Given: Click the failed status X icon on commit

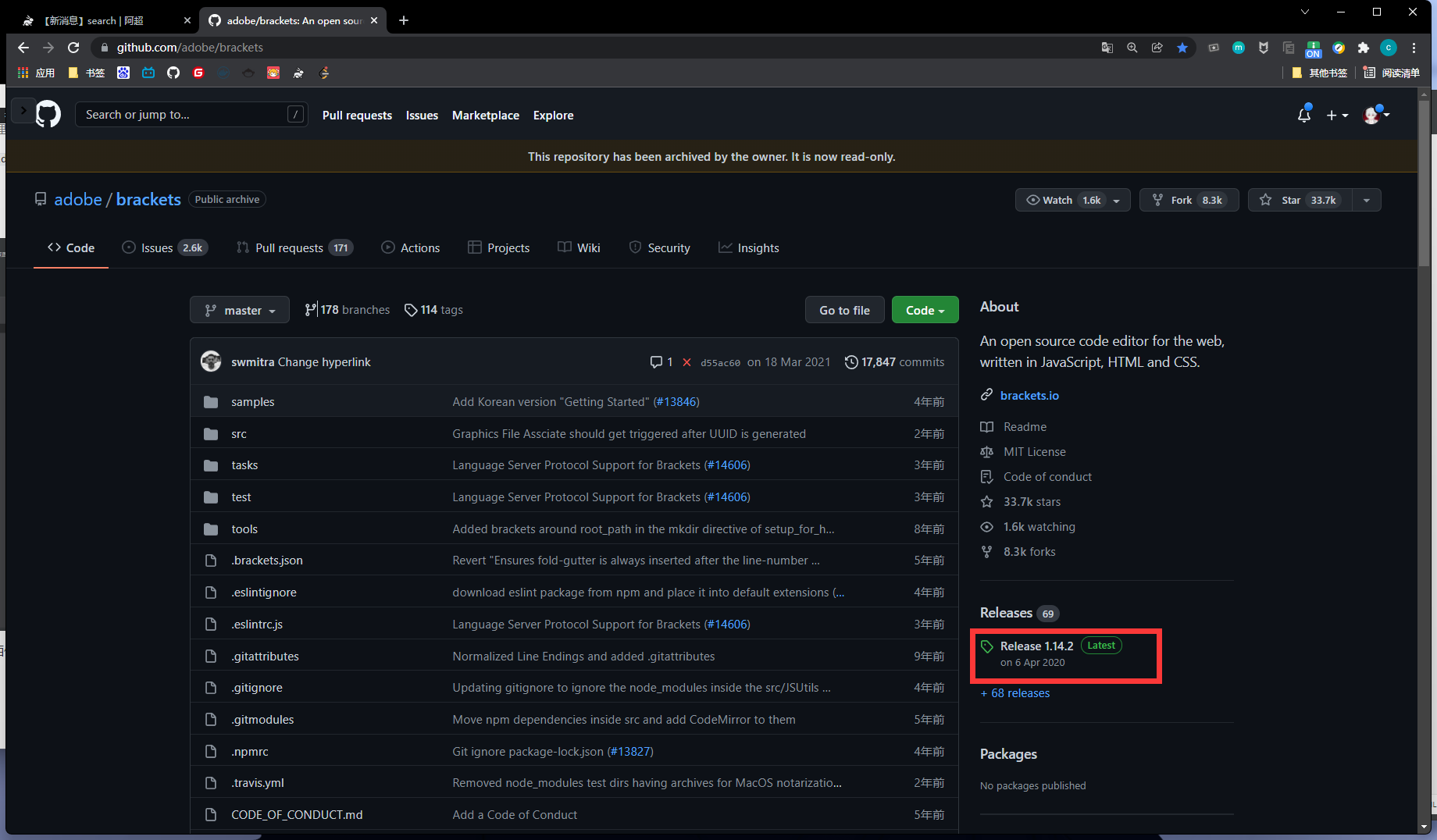Looking at the screenshot, I should (686, 362).
